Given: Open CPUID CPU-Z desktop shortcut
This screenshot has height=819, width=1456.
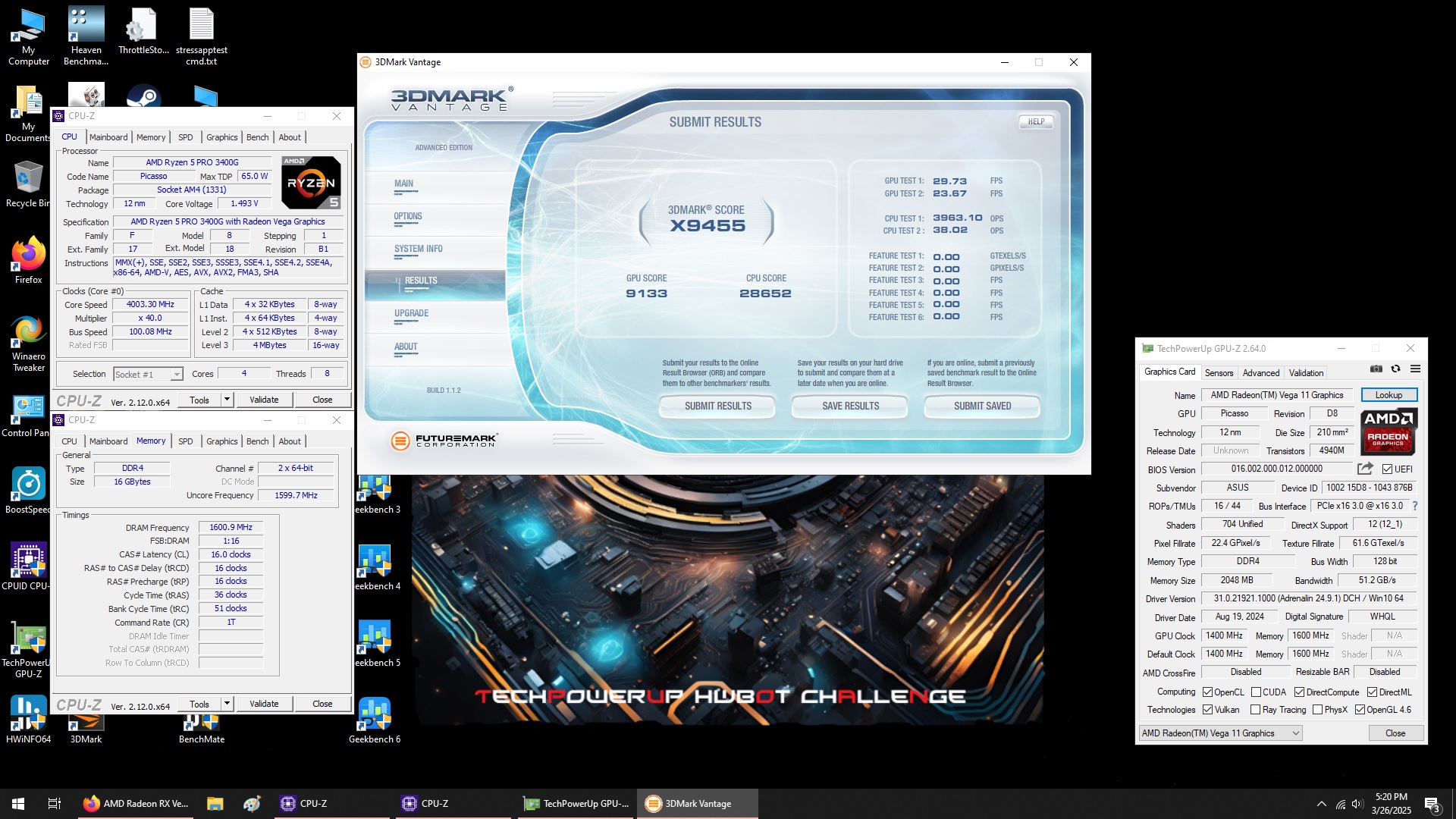Looking at the screenshot, I should point(28,566).
